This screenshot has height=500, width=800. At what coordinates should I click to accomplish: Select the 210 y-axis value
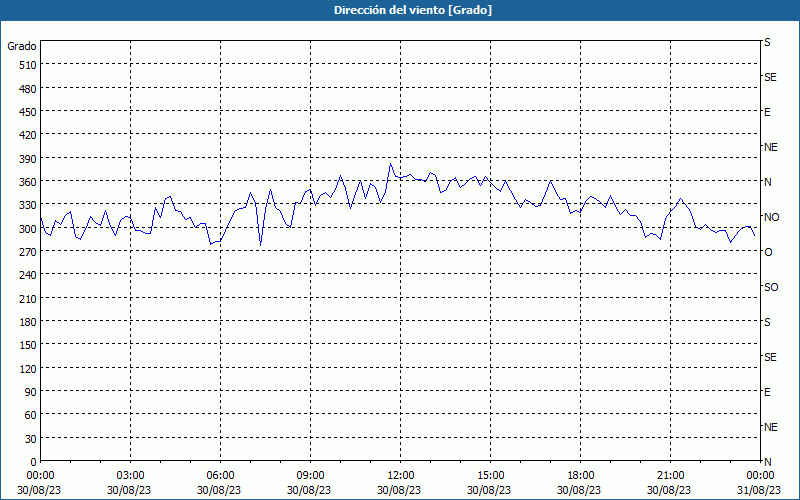28,299
